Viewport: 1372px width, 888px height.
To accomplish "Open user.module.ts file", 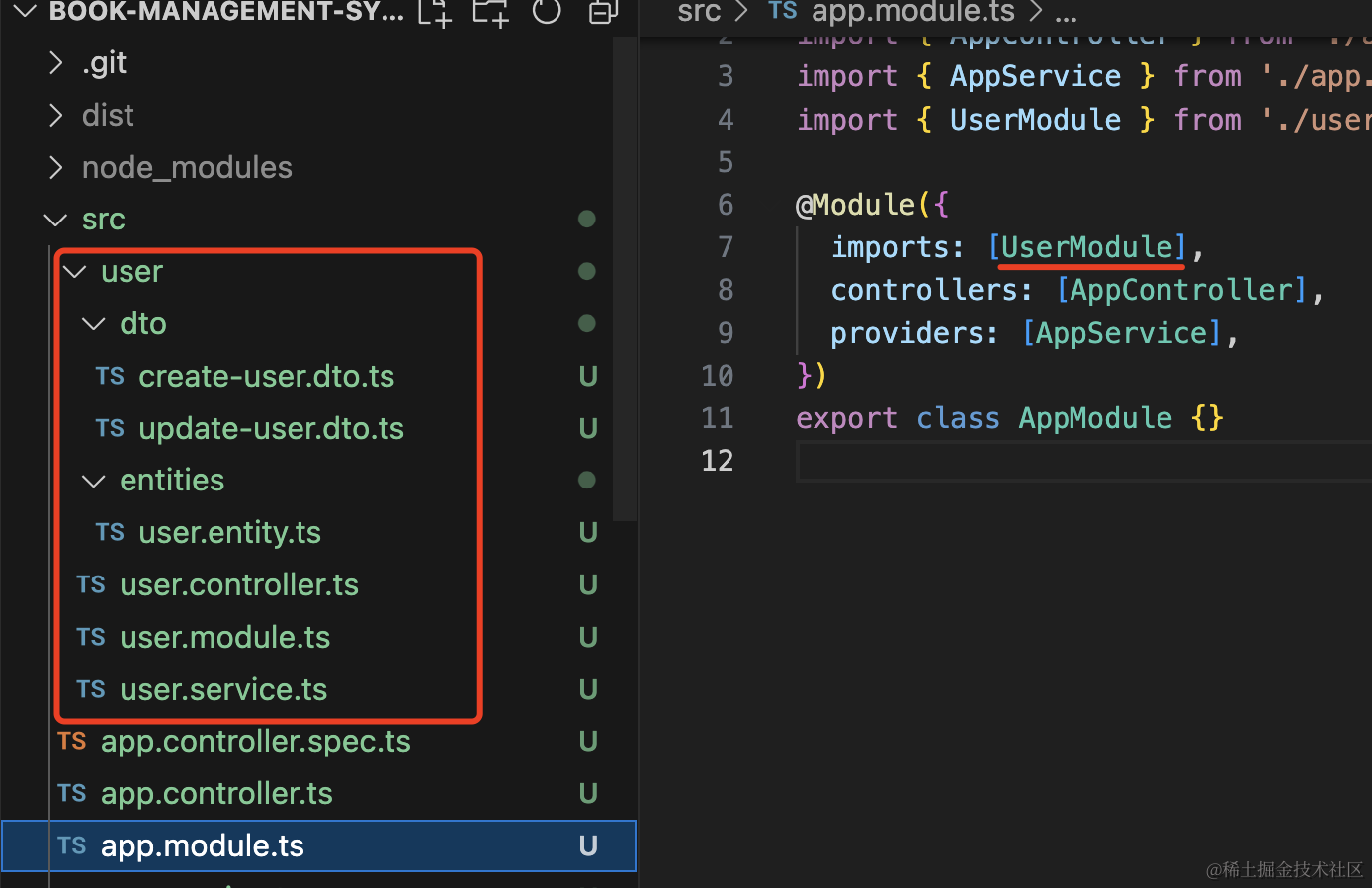I will [x=224, y=637].
